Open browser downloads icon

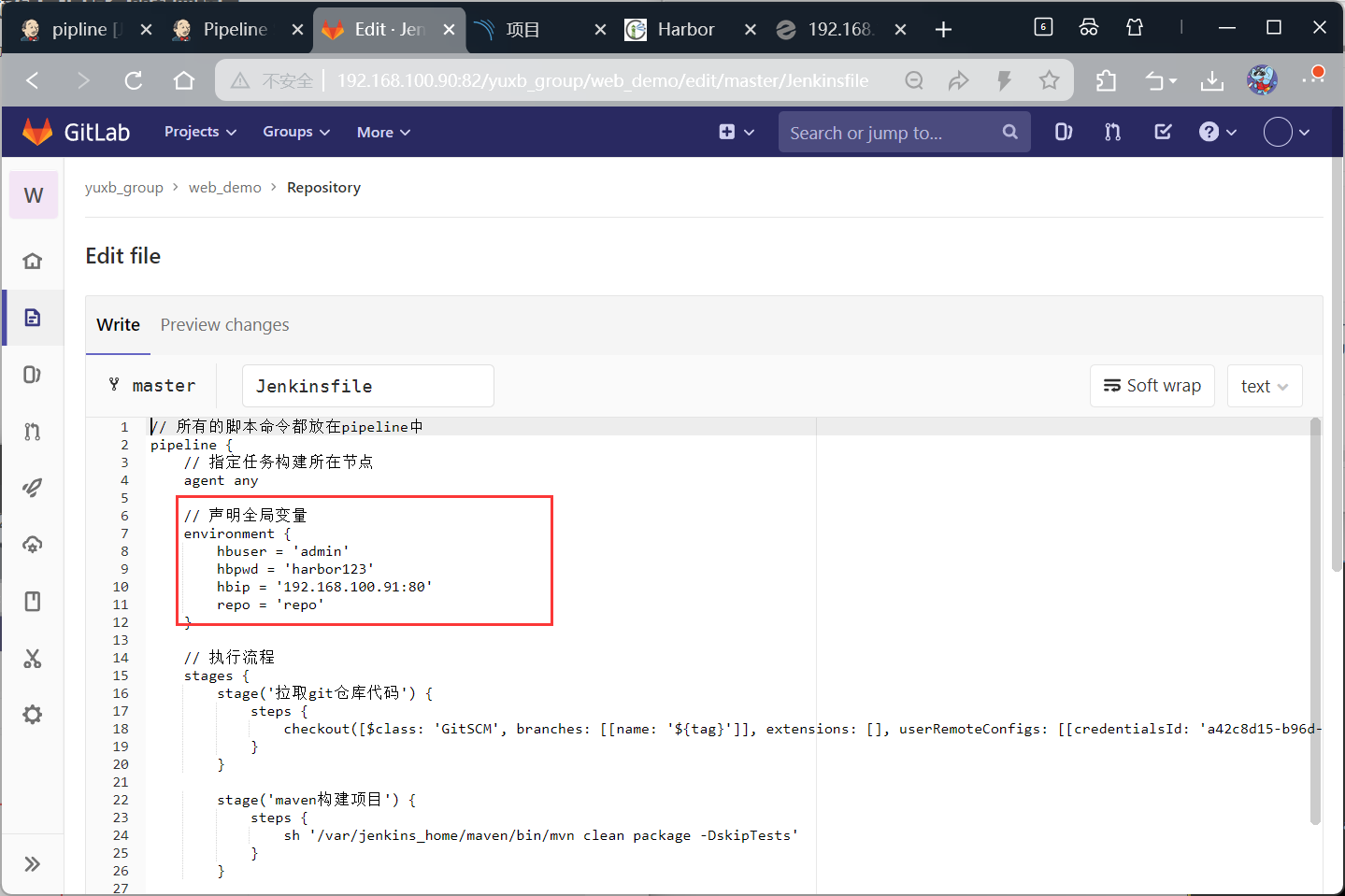click(1211, 80)
